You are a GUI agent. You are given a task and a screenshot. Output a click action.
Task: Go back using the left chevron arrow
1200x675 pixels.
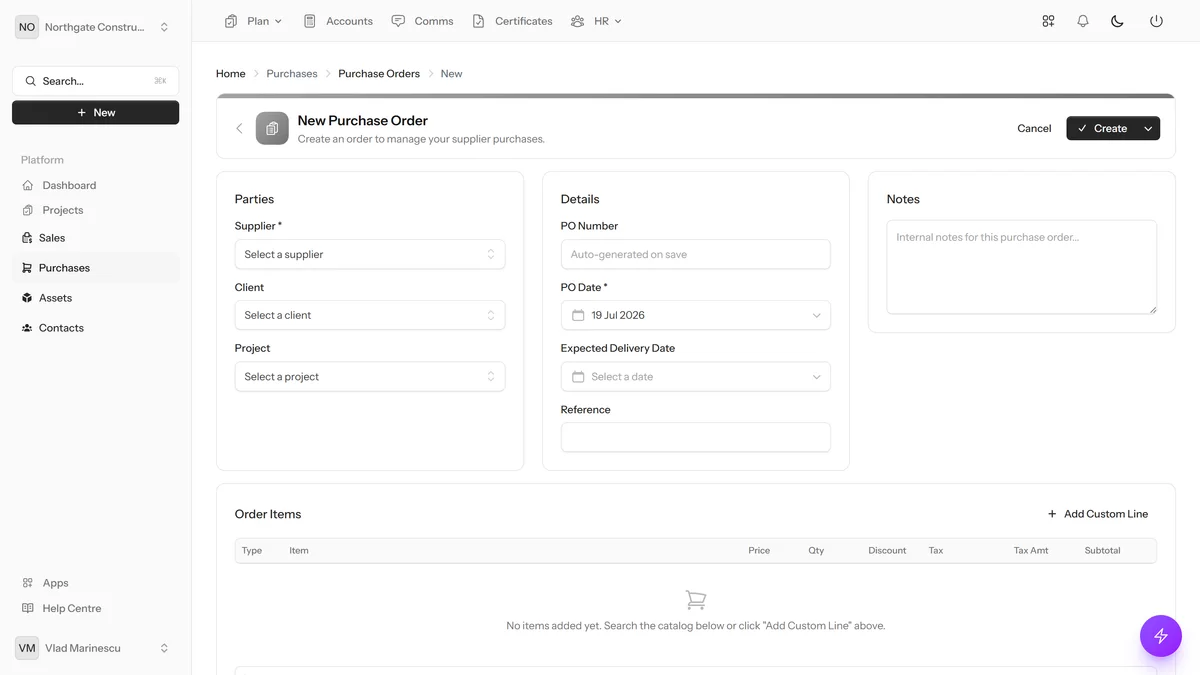239,128
